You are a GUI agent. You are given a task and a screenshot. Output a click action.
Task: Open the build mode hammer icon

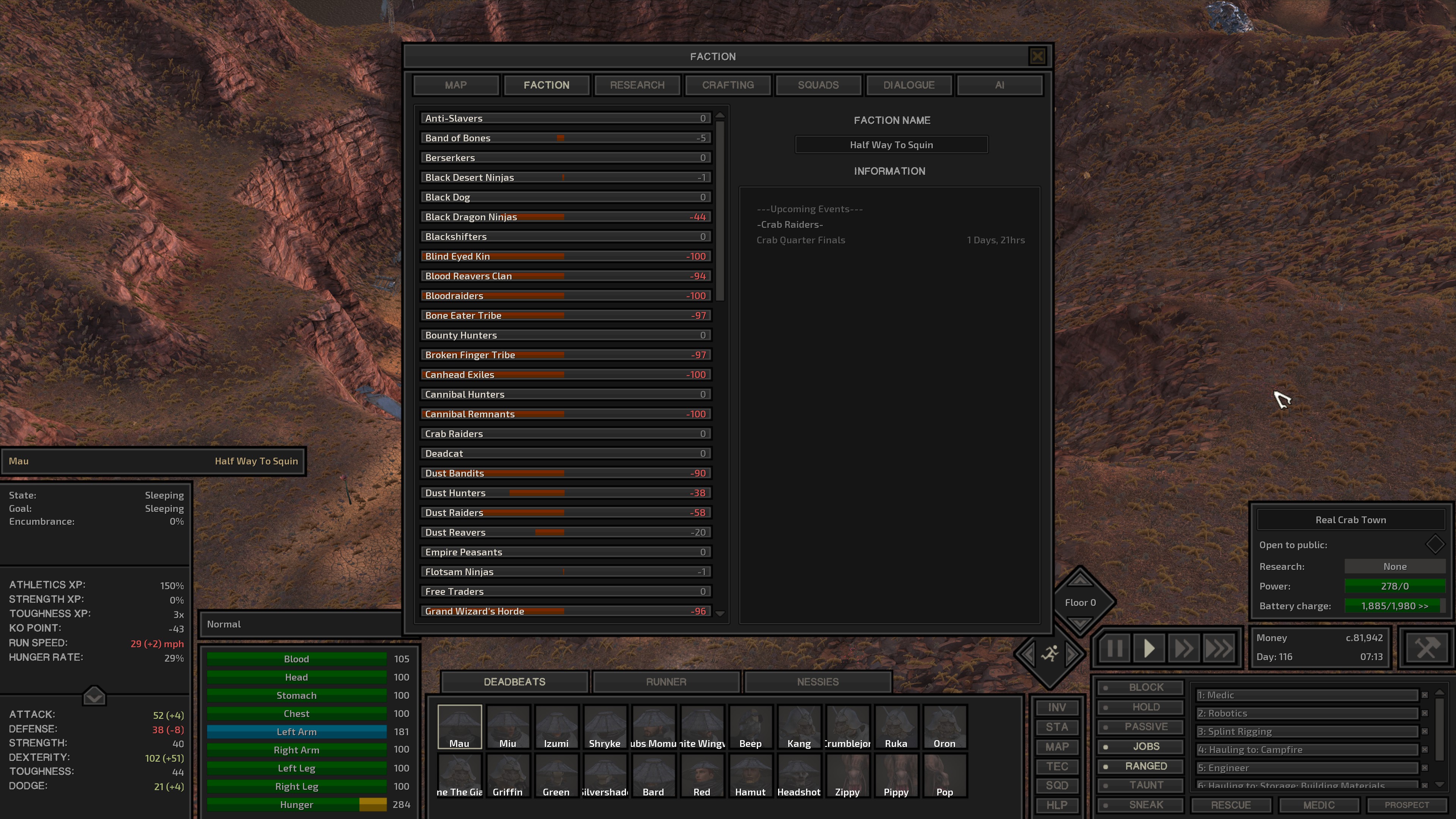[1426, 648]
